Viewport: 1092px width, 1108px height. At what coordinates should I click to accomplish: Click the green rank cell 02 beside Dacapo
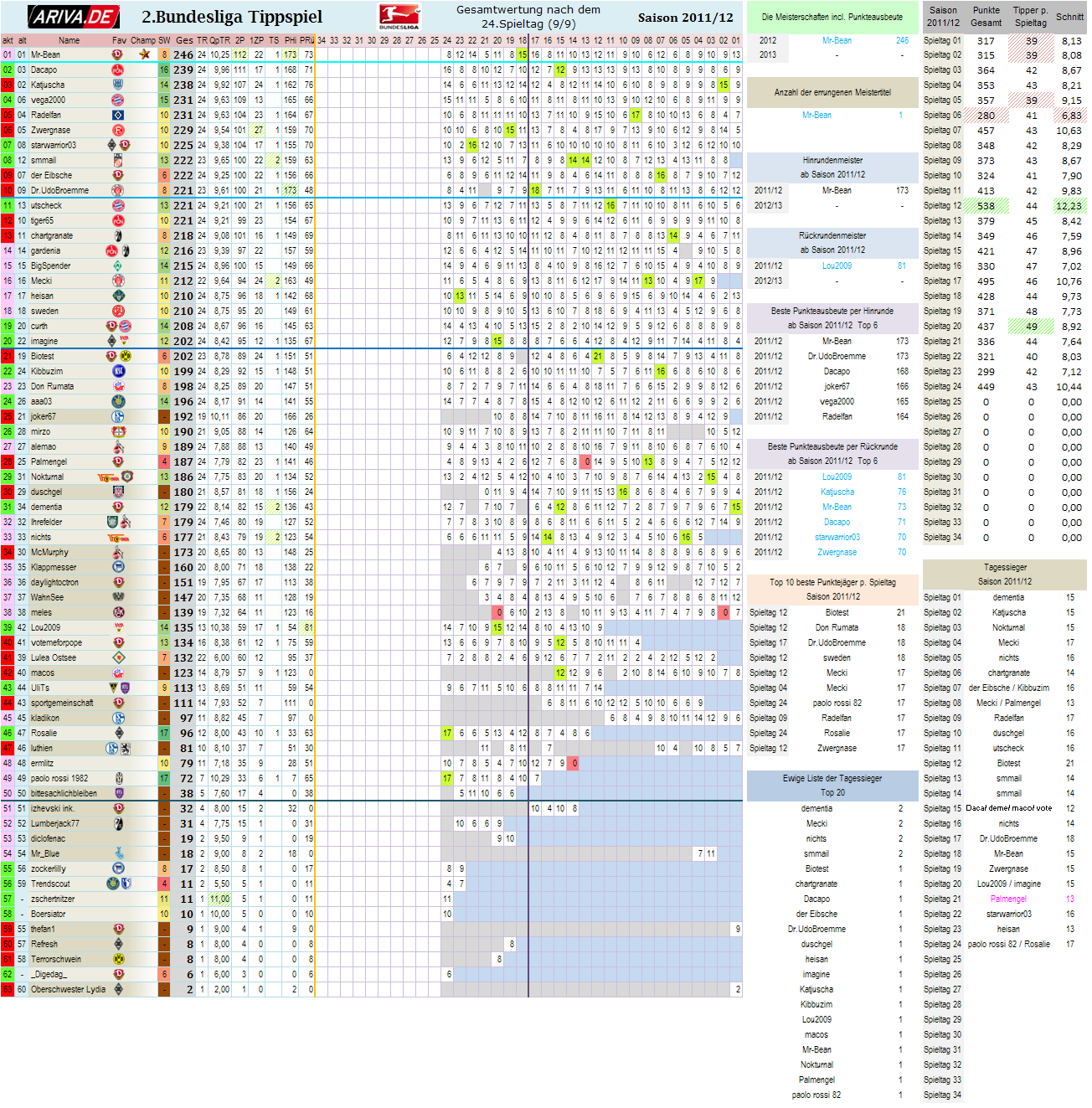point(8,70)
